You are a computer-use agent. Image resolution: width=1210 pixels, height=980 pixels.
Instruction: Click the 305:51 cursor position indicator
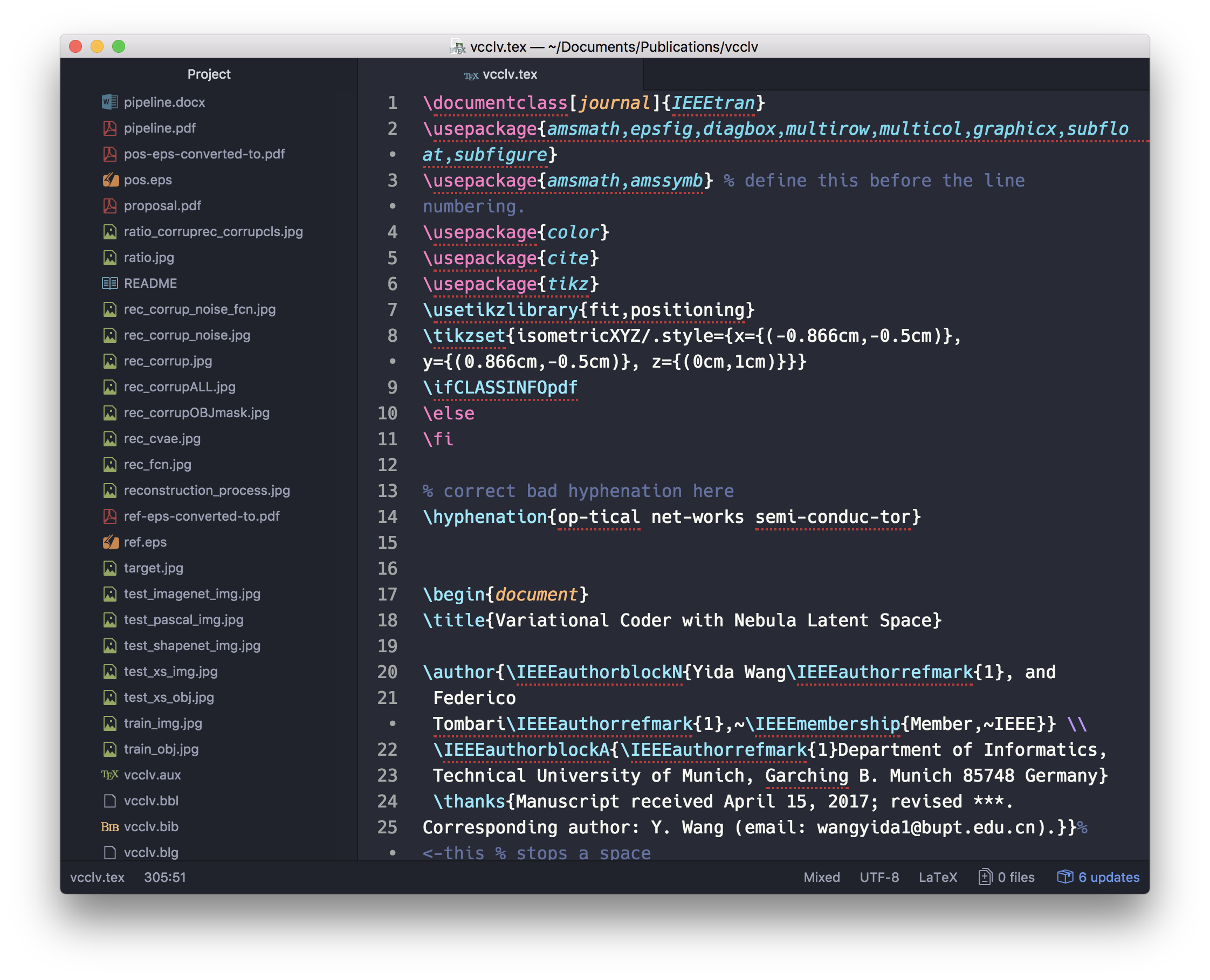click(x=165, y=877)
